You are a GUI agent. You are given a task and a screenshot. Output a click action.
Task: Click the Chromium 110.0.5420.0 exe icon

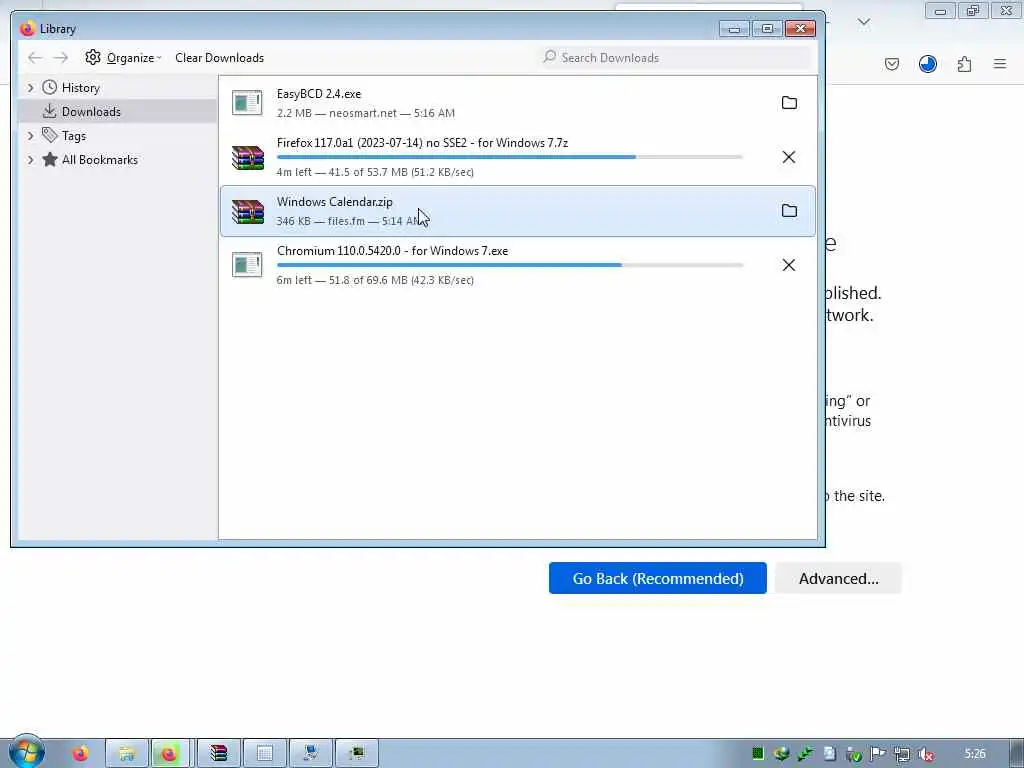click(x=247, y=264)
